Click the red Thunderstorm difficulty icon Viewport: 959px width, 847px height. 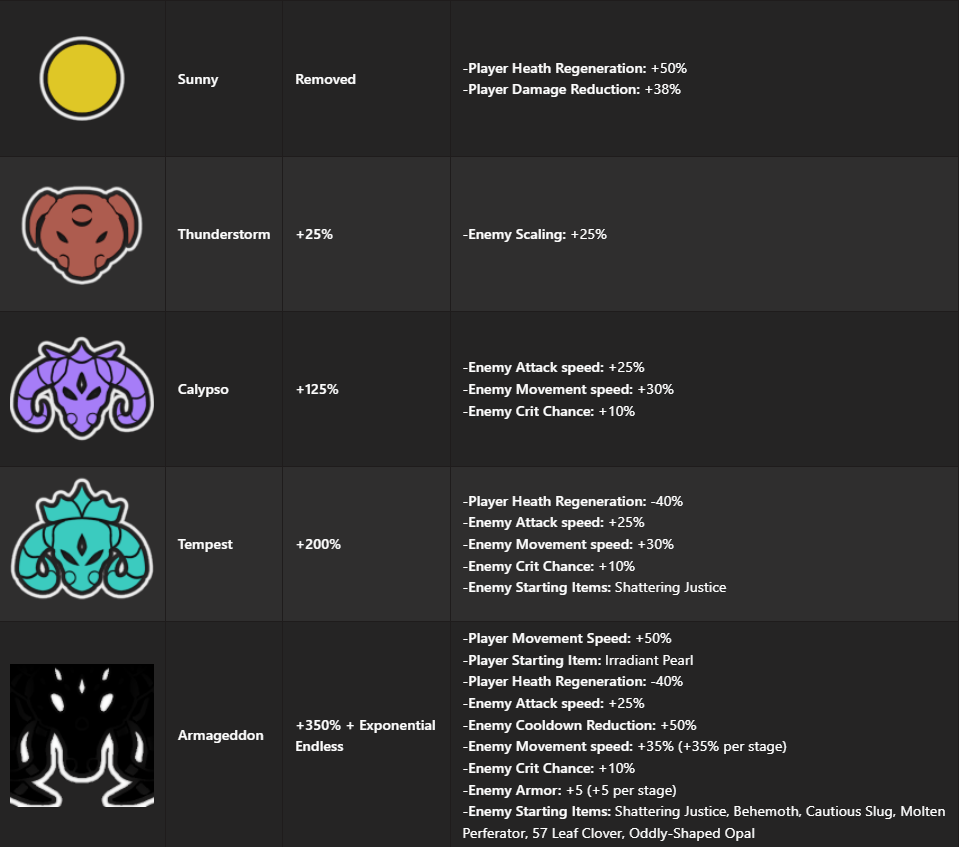pos(82,233)
